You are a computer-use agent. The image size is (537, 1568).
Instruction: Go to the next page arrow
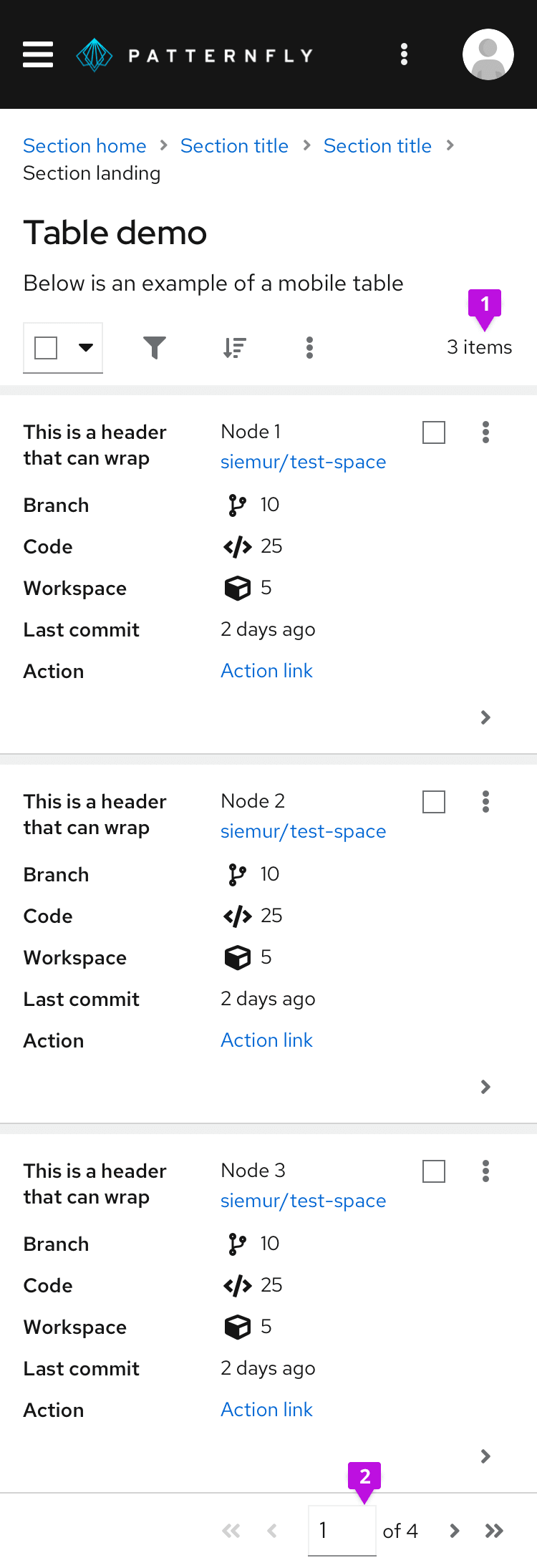[454, 1531]
